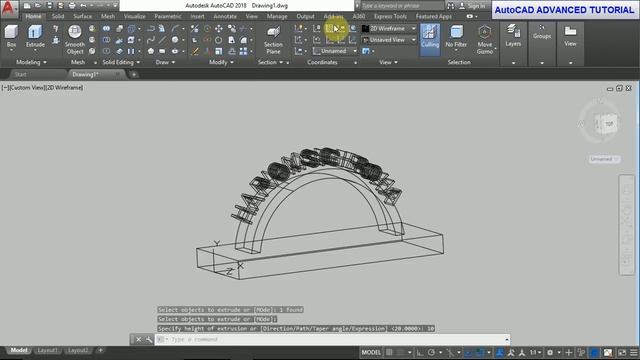Click the Open file quick access icon
Image resolution: width=640 pixels, height=360 pixels.
(x=38, y=6)
